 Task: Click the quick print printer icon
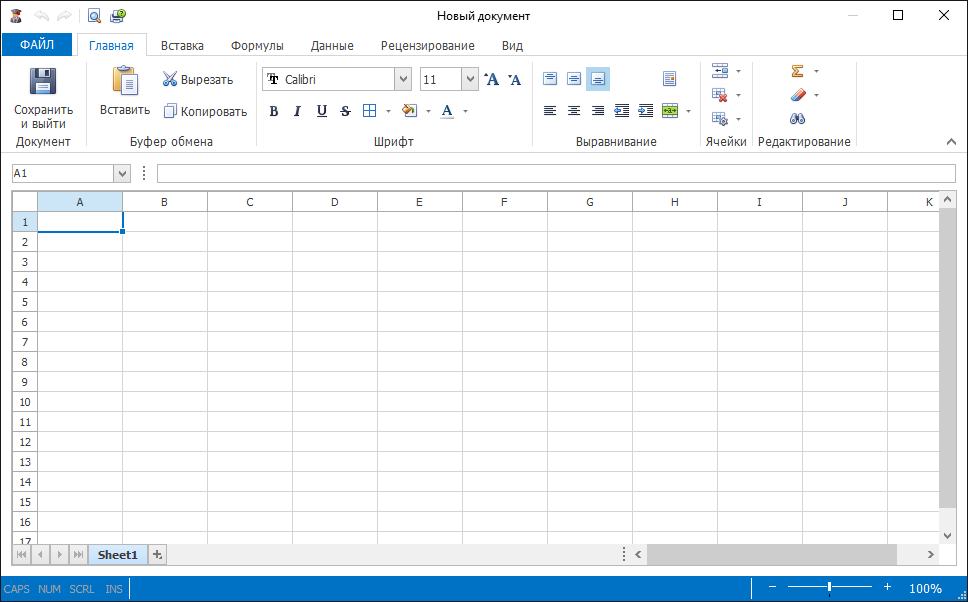117,15
